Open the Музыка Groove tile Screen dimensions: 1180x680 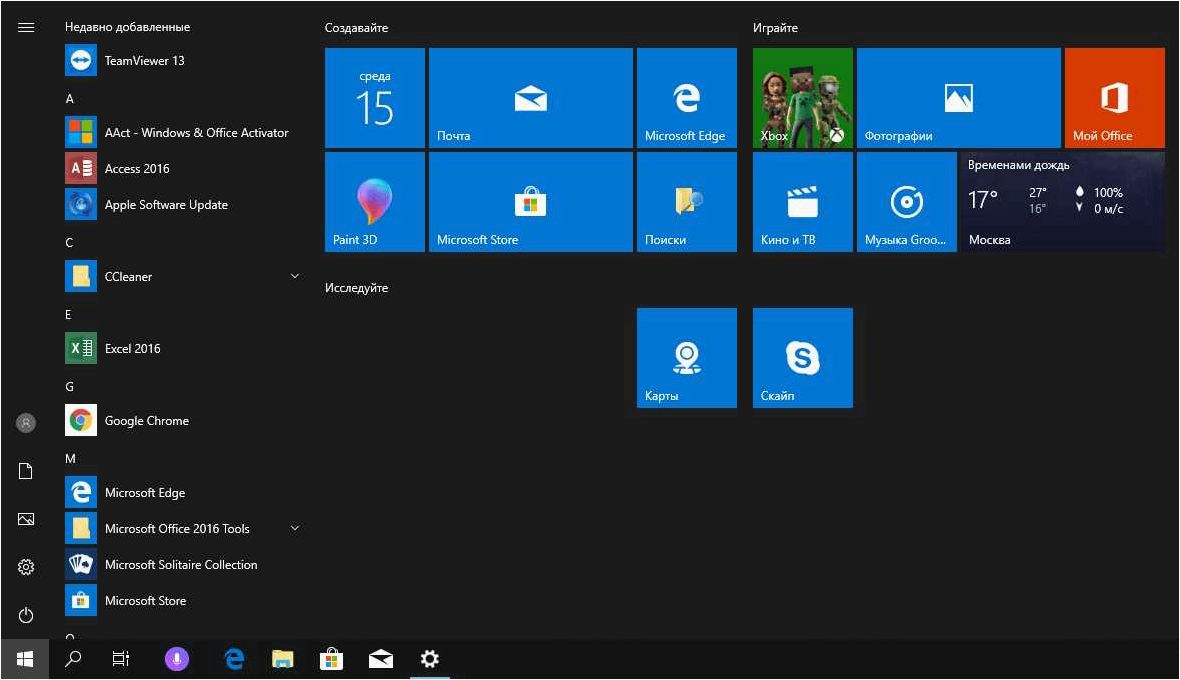(907, 202)
